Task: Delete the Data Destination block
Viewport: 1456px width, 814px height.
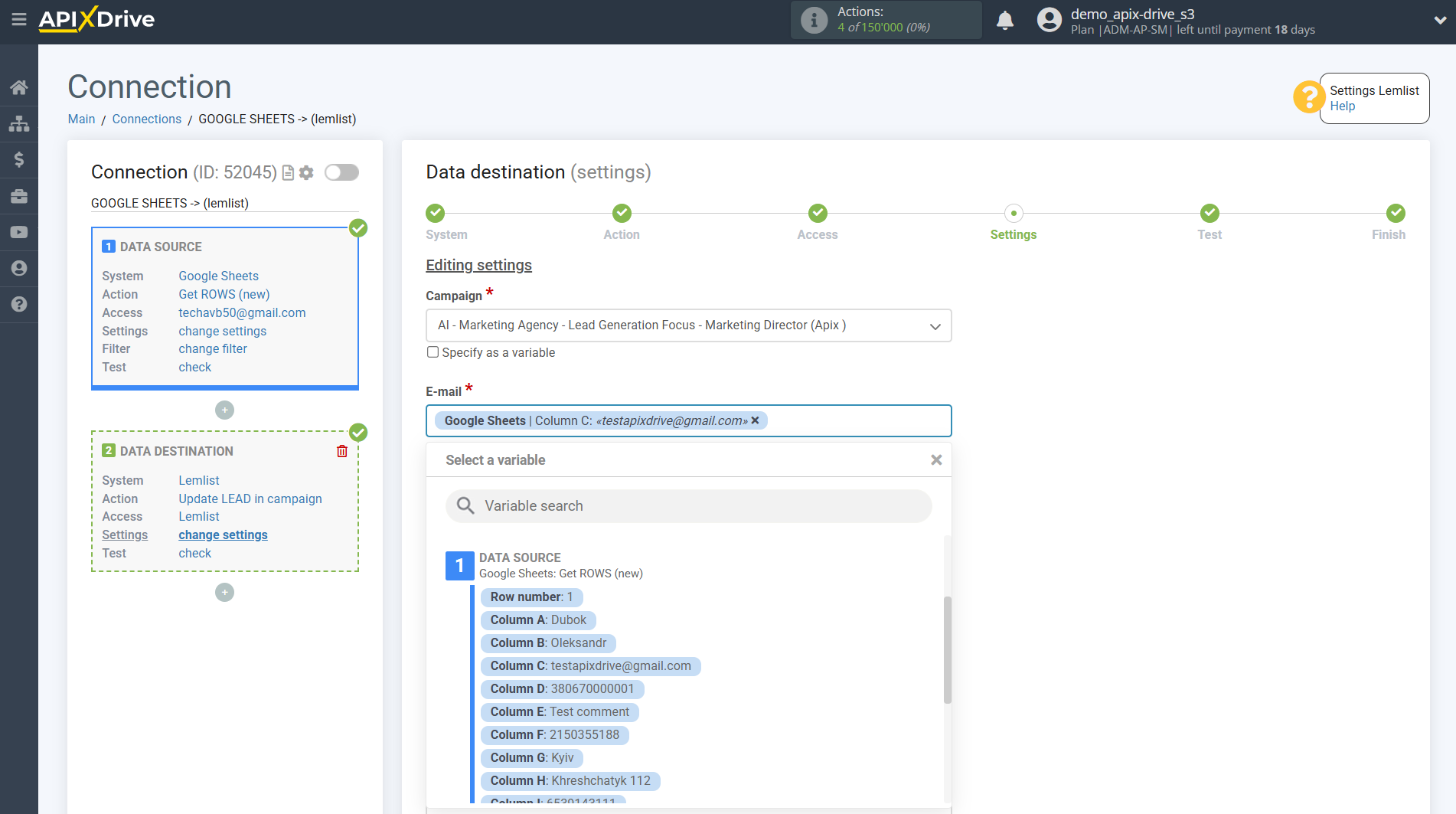Action: [342, 451]
